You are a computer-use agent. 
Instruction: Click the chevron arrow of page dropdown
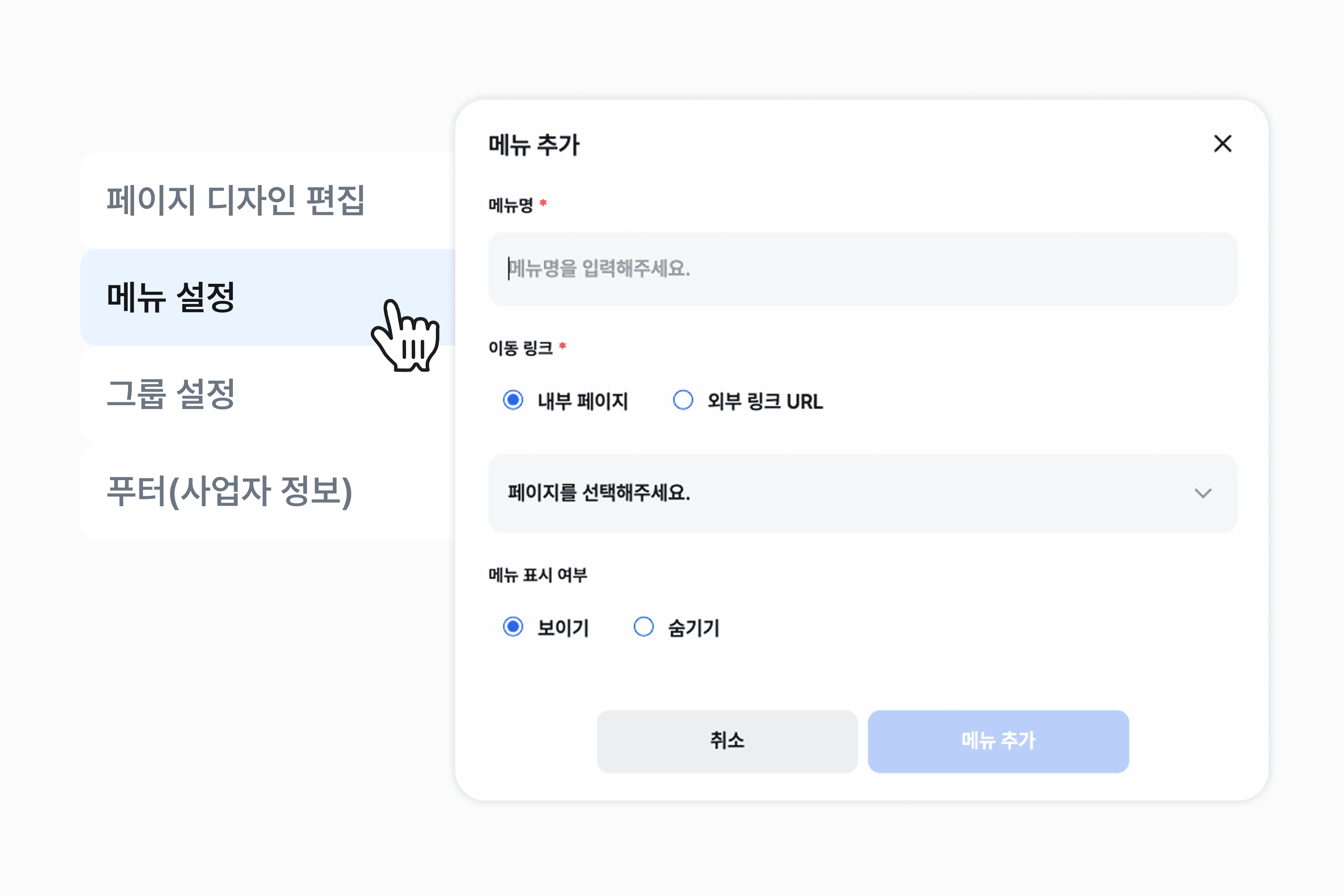(1203, 493)
